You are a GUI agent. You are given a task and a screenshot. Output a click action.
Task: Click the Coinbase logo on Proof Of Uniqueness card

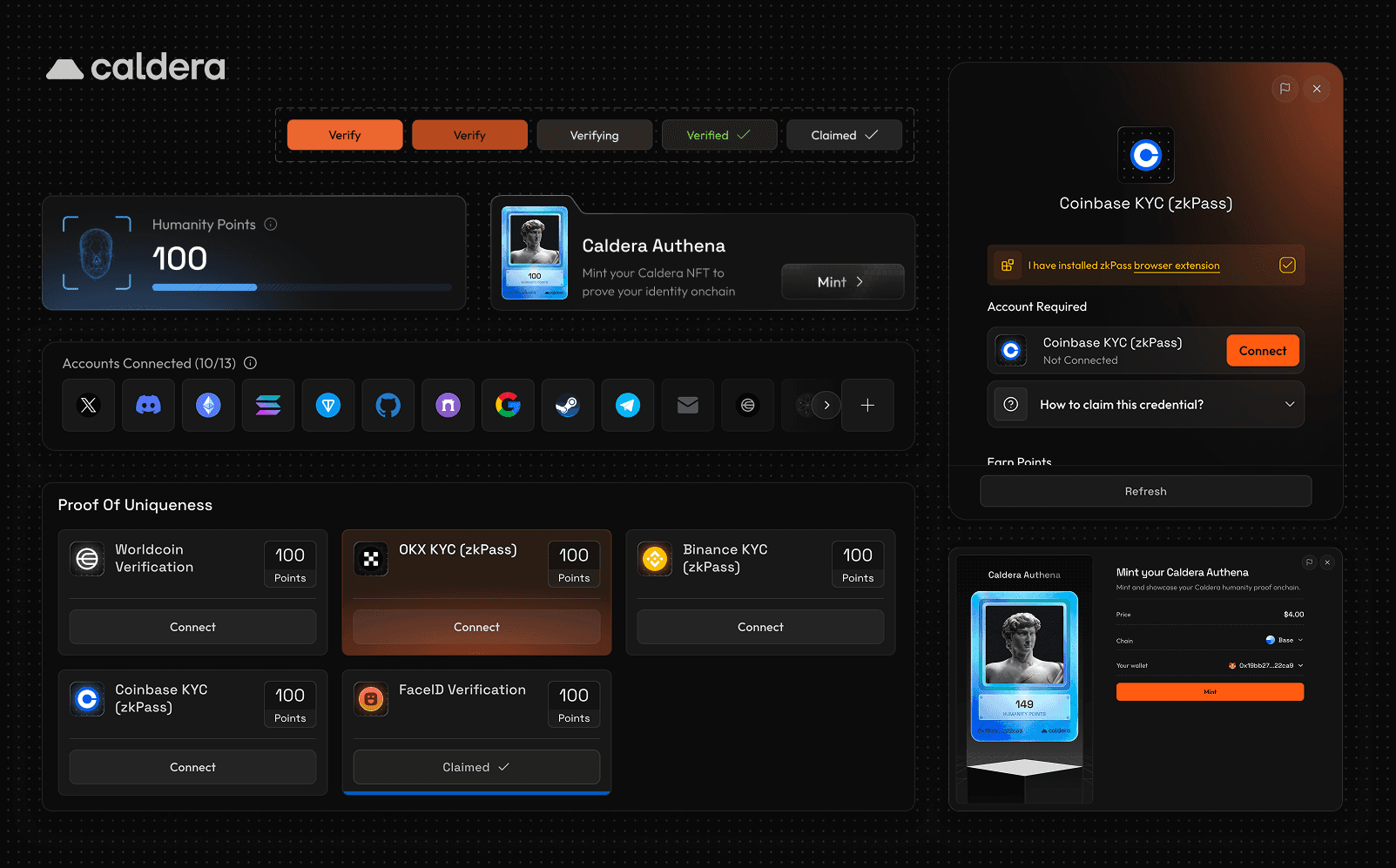point(87,699)
